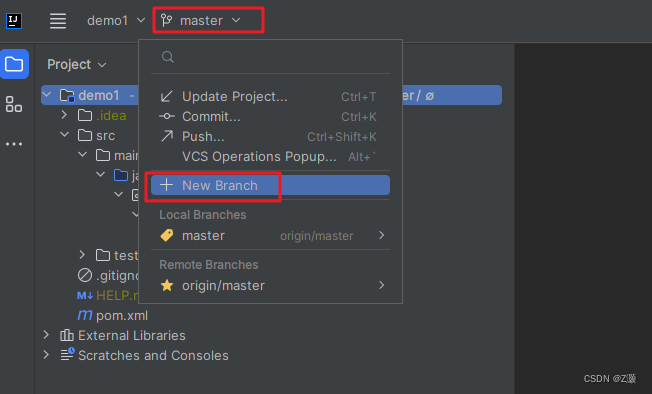Click the yellow tag icon beside master
Image resolution: width=652 pixels, height=394 pixels.
pos(167,235)
